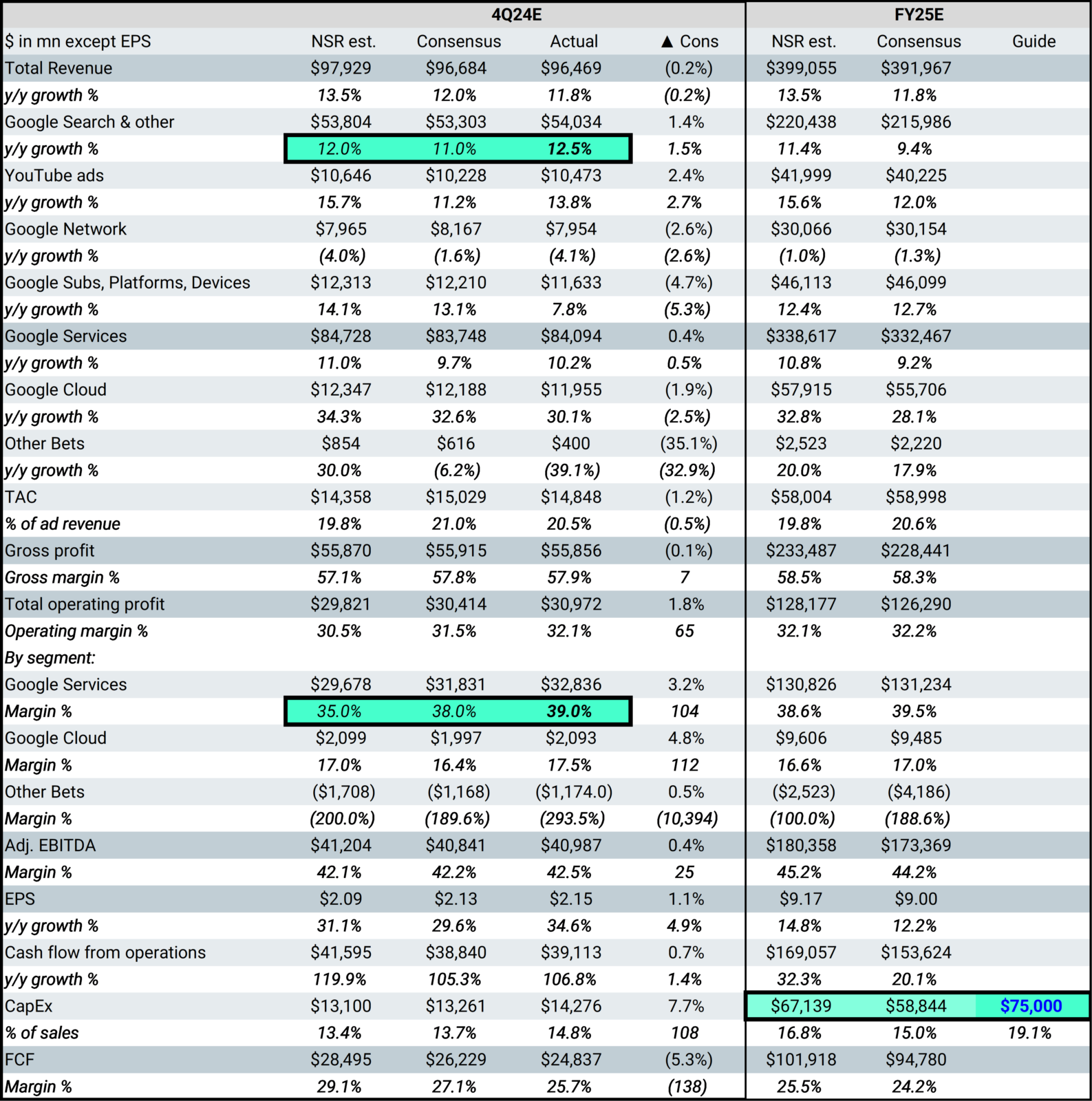Click the $338,617 Services FY25E estimate

801,336
